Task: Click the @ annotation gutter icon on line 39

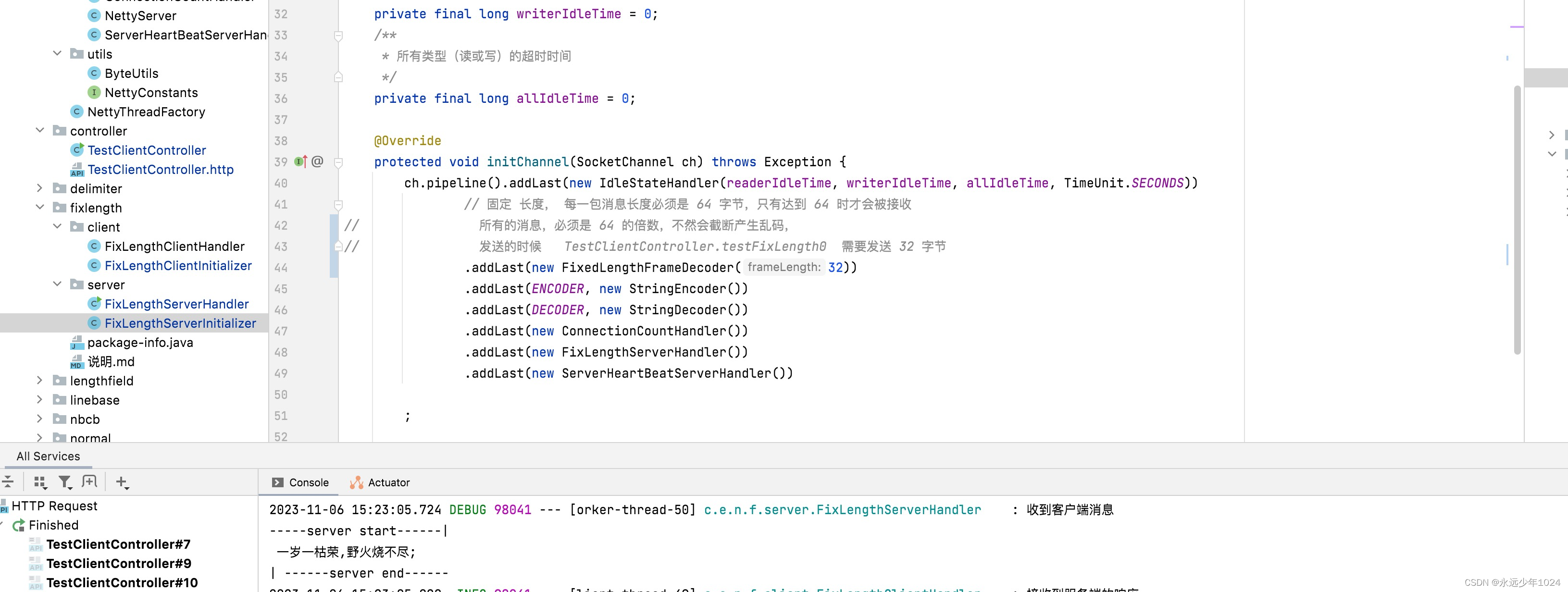Action: [x=317, y=161]
